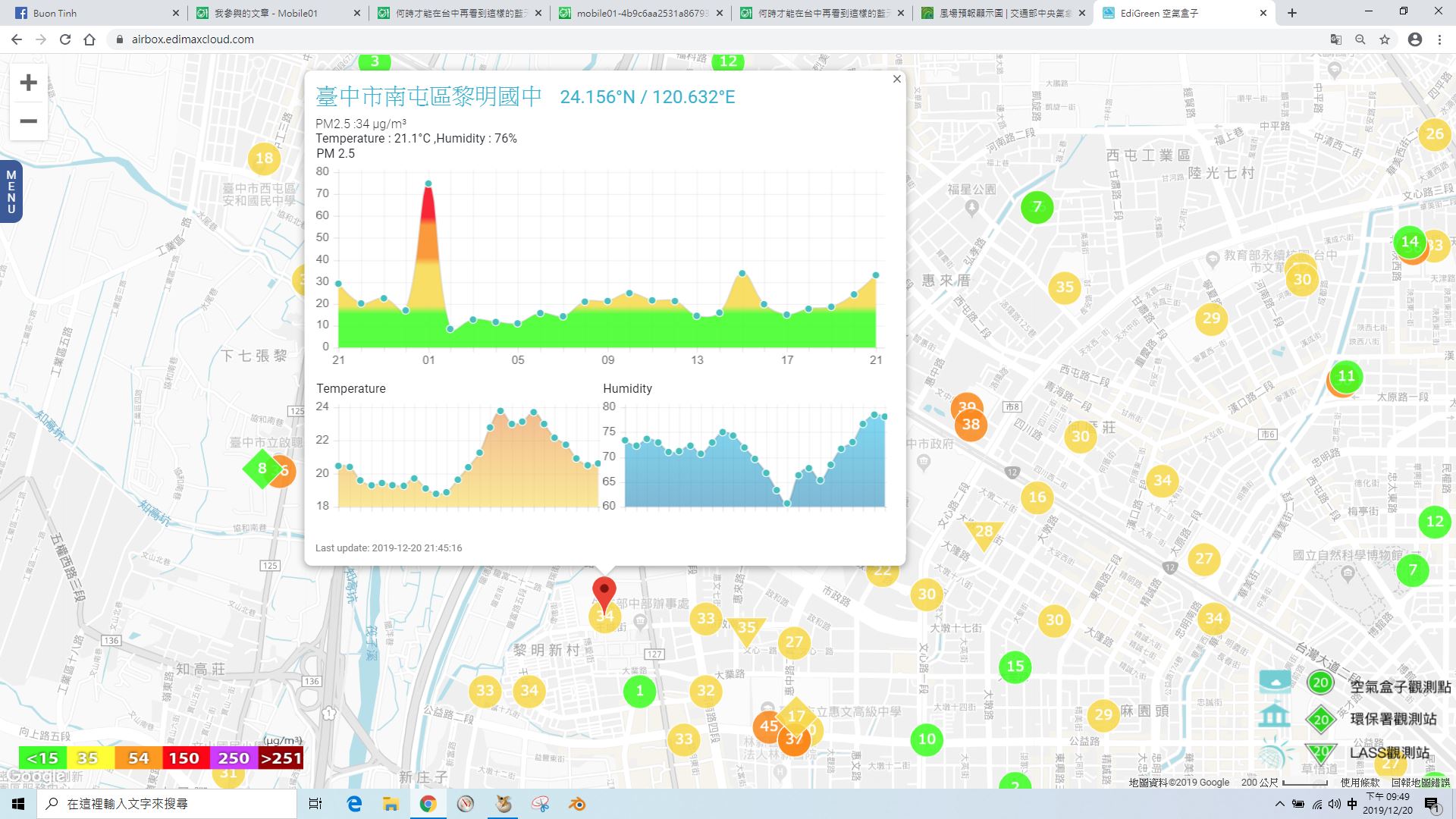Viewport: 1456px width, 819px height.
Task: Open Windows Start menu
Action: [x=18, y=804]
